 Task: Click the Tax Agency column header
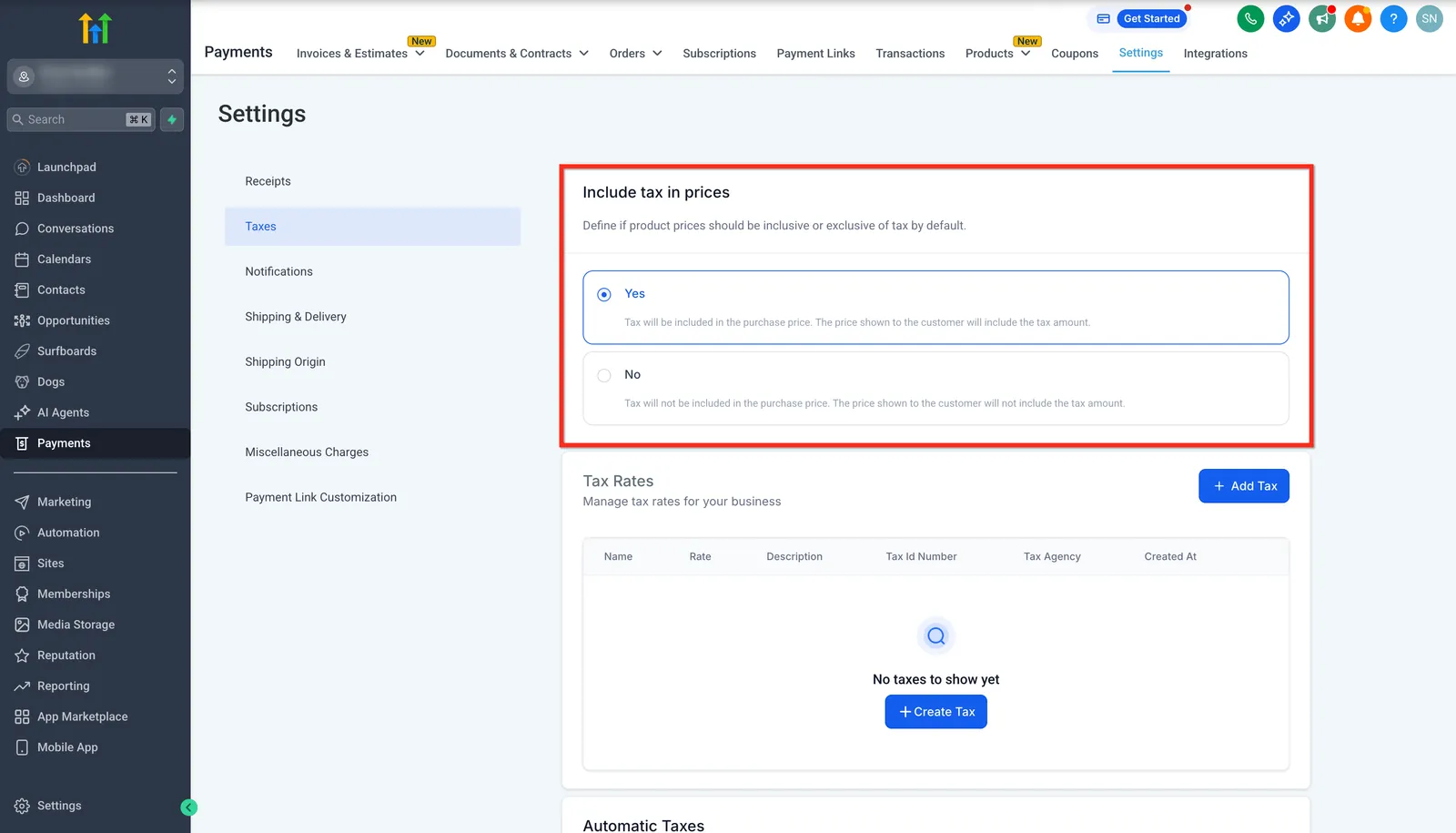tap(1052, 556)
